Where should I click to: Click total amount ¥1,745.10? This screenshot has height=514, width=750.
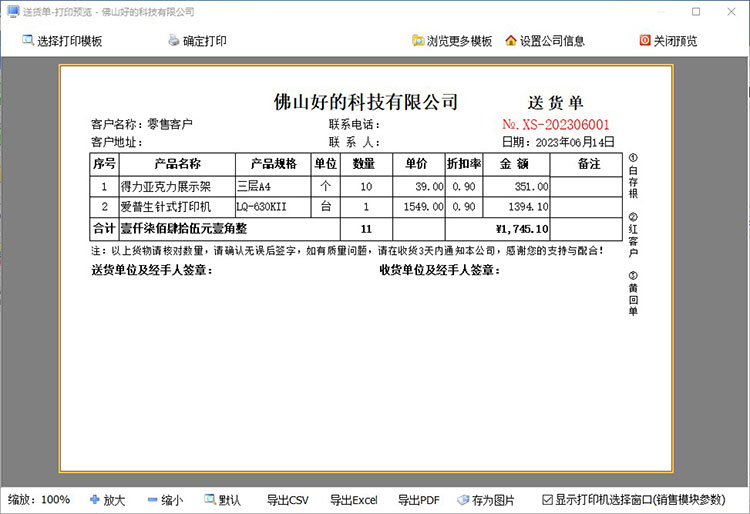(x=522, y=229)
